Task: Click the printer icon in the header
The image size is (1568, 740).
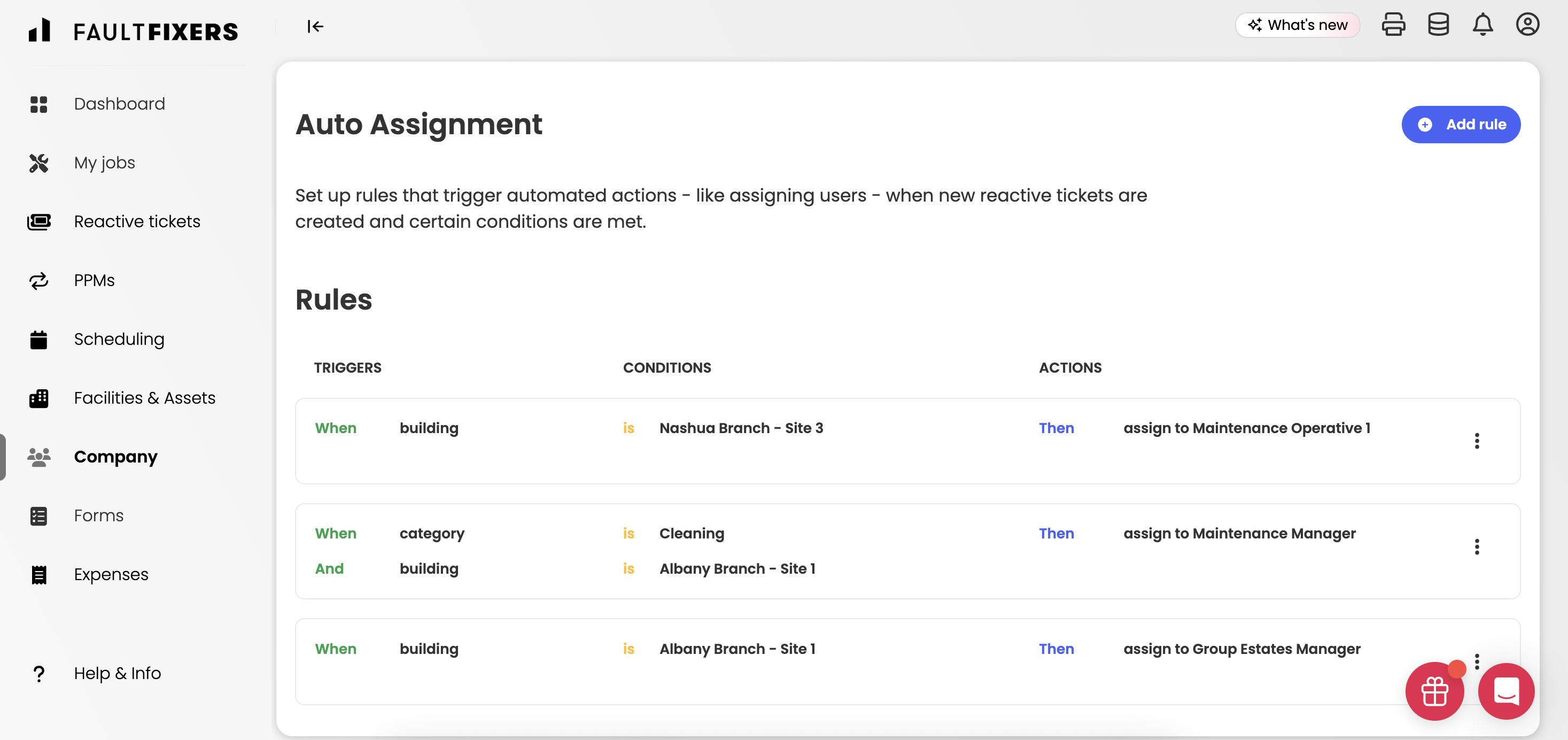Action: pyautogui.click(x=1394, y=25)
